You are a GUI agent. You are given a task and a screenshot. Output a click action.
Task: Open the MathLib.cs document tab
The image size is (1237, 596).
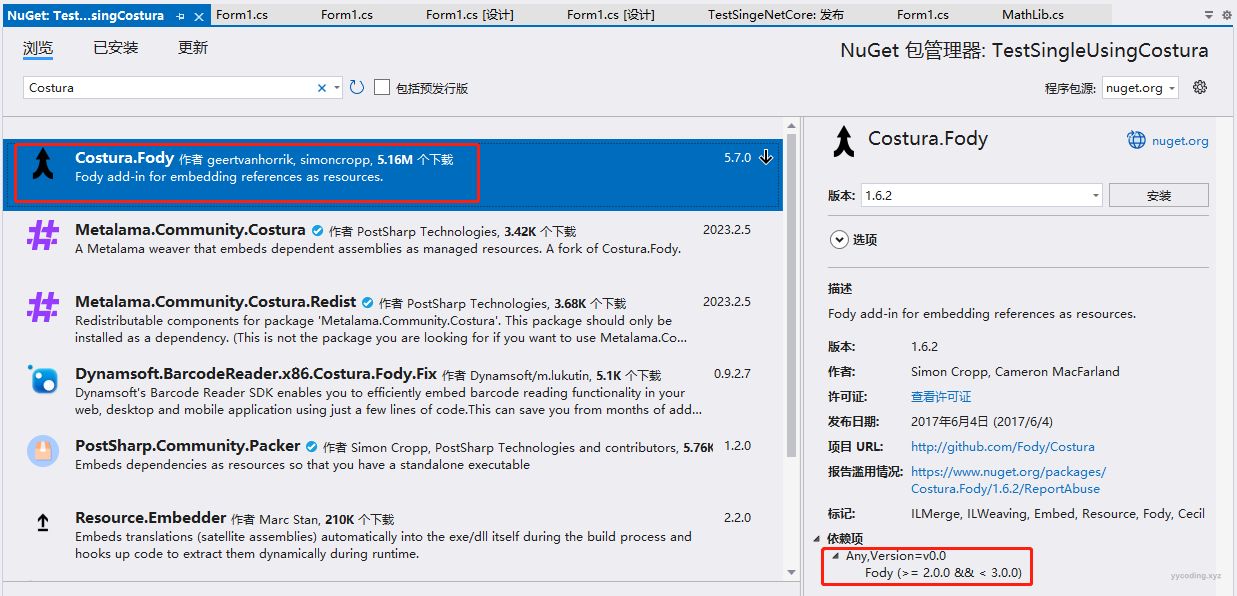coord(1032,15)
